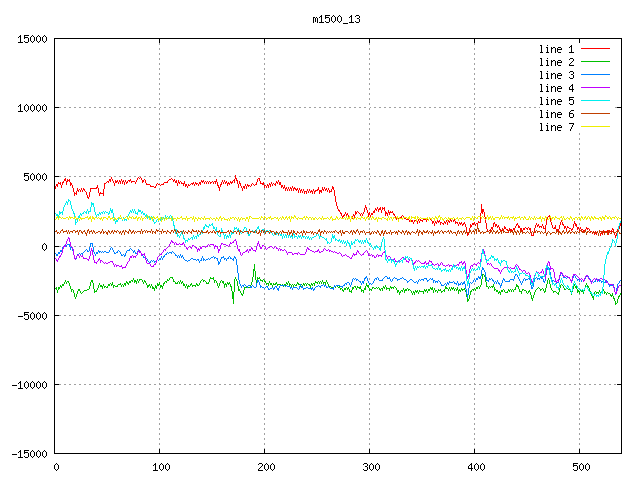Pick the 'line 4' legend label
640x480 pixels.
(557, 88)
